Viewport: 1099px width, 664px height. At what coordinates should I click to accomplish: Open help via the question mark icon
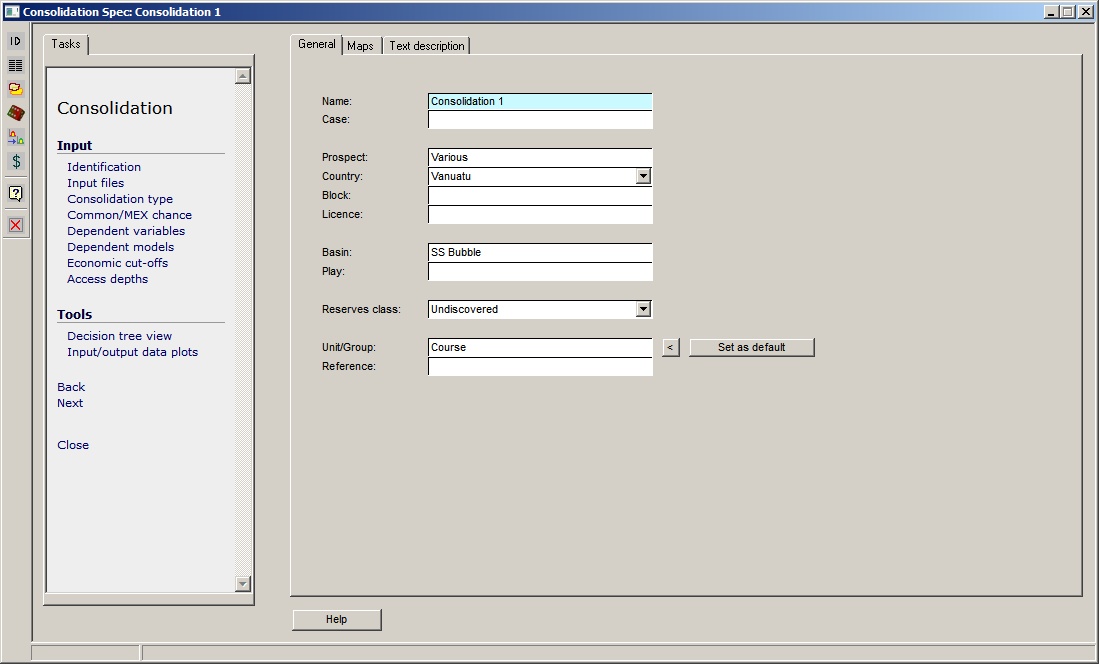pyautogui.click(x=16, y=194)
